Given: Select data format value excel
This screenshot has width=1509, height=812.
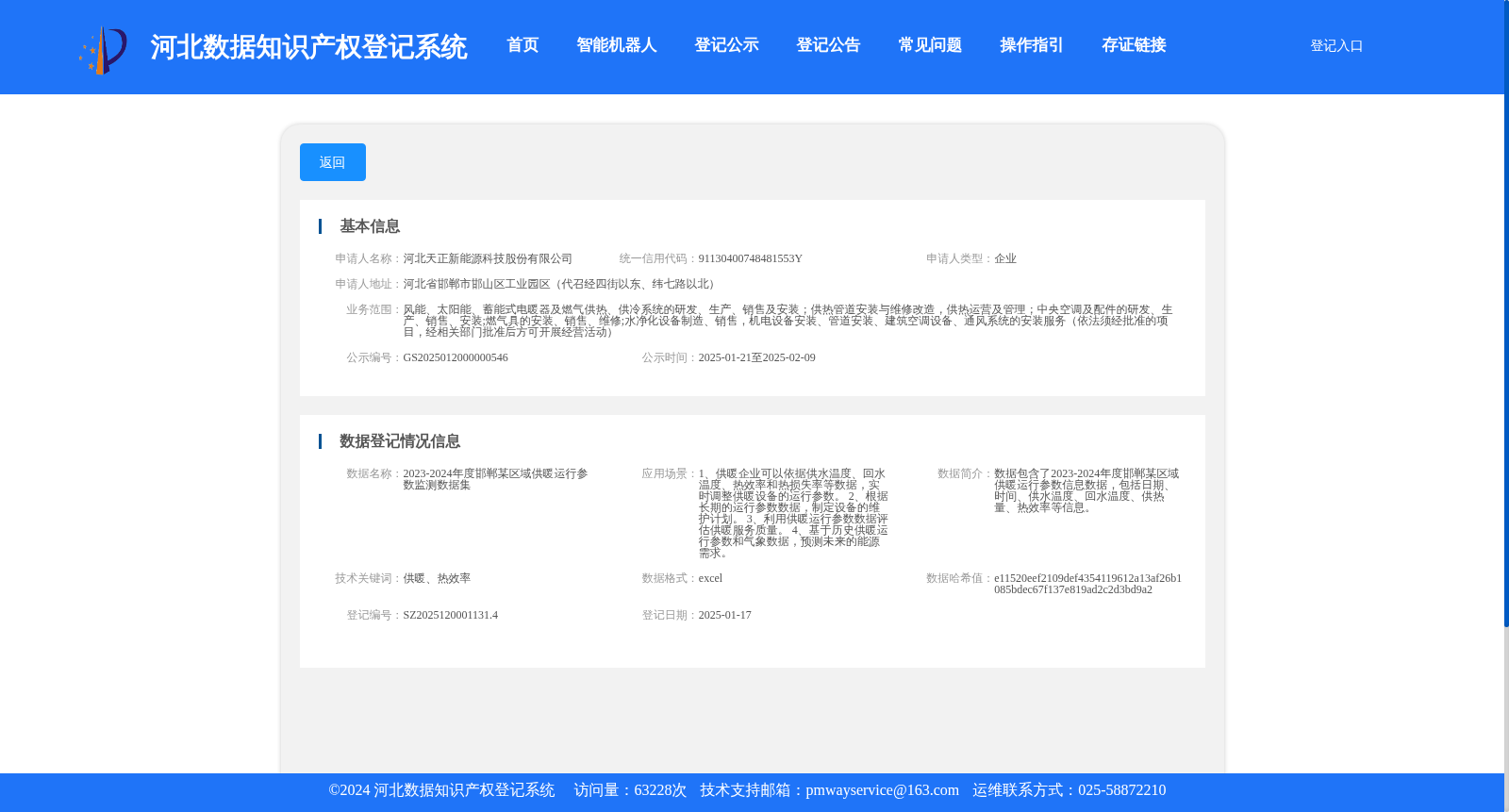Looking at the screenshot, I should tap(710, 578).
